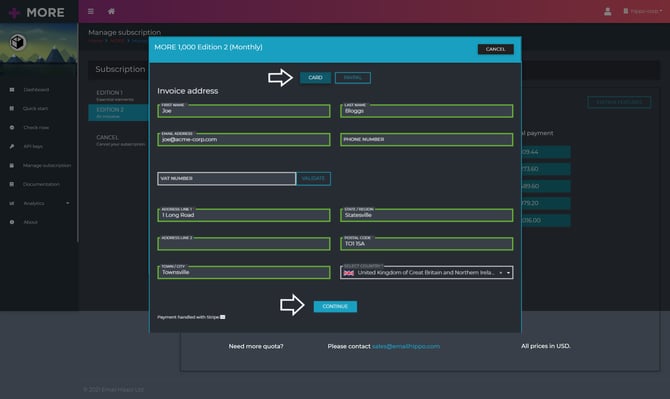
Task: Select the EDITION 2 subscription option
Action: (x=118, y=112)
